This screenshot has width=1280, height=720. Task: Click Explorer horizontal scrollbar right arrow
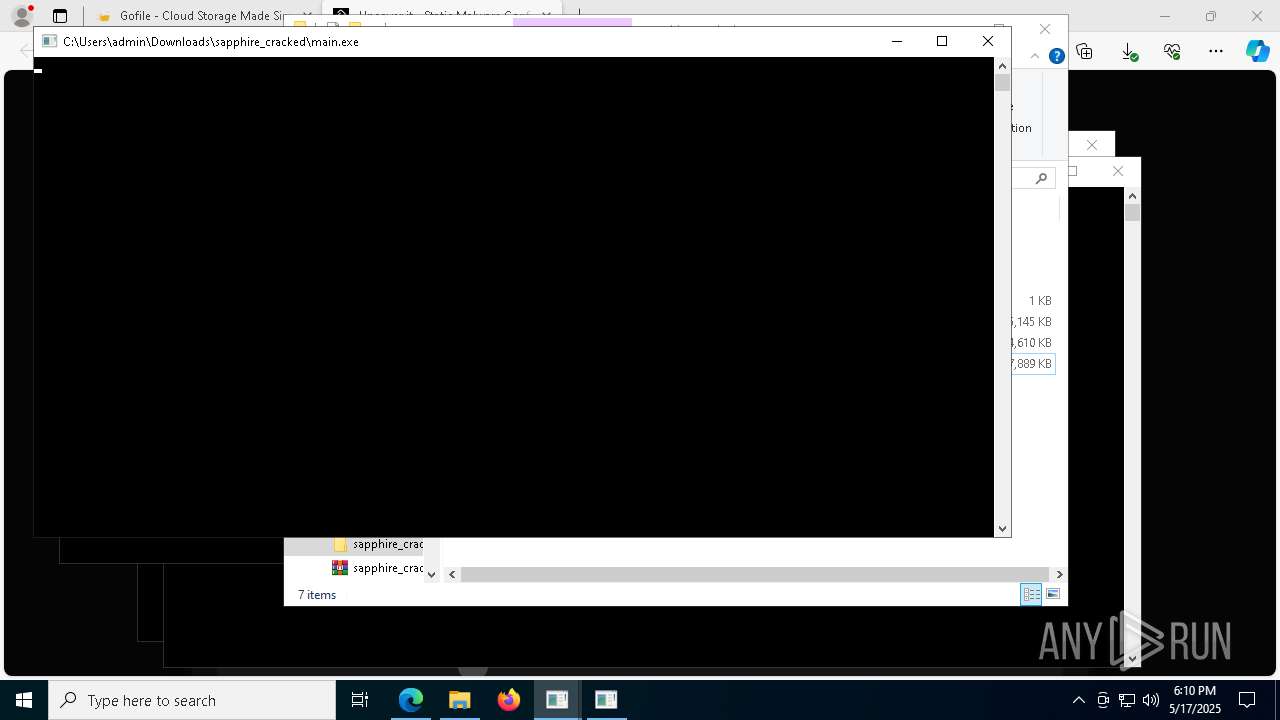point(1059,574)
